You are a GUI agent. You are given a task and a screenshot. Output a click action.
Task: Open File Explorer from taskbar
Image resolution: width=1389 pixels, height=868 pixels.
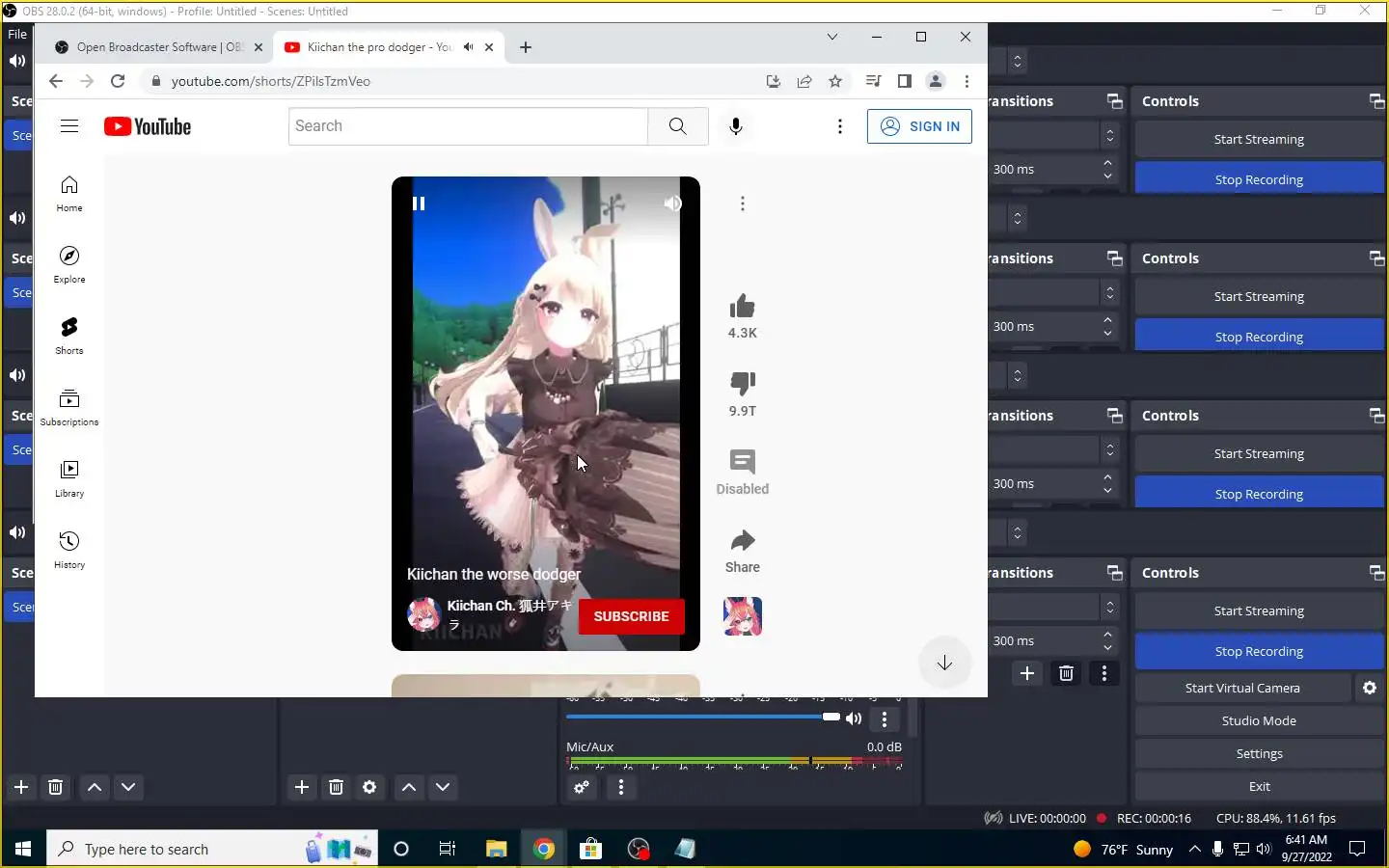point(496,849)
